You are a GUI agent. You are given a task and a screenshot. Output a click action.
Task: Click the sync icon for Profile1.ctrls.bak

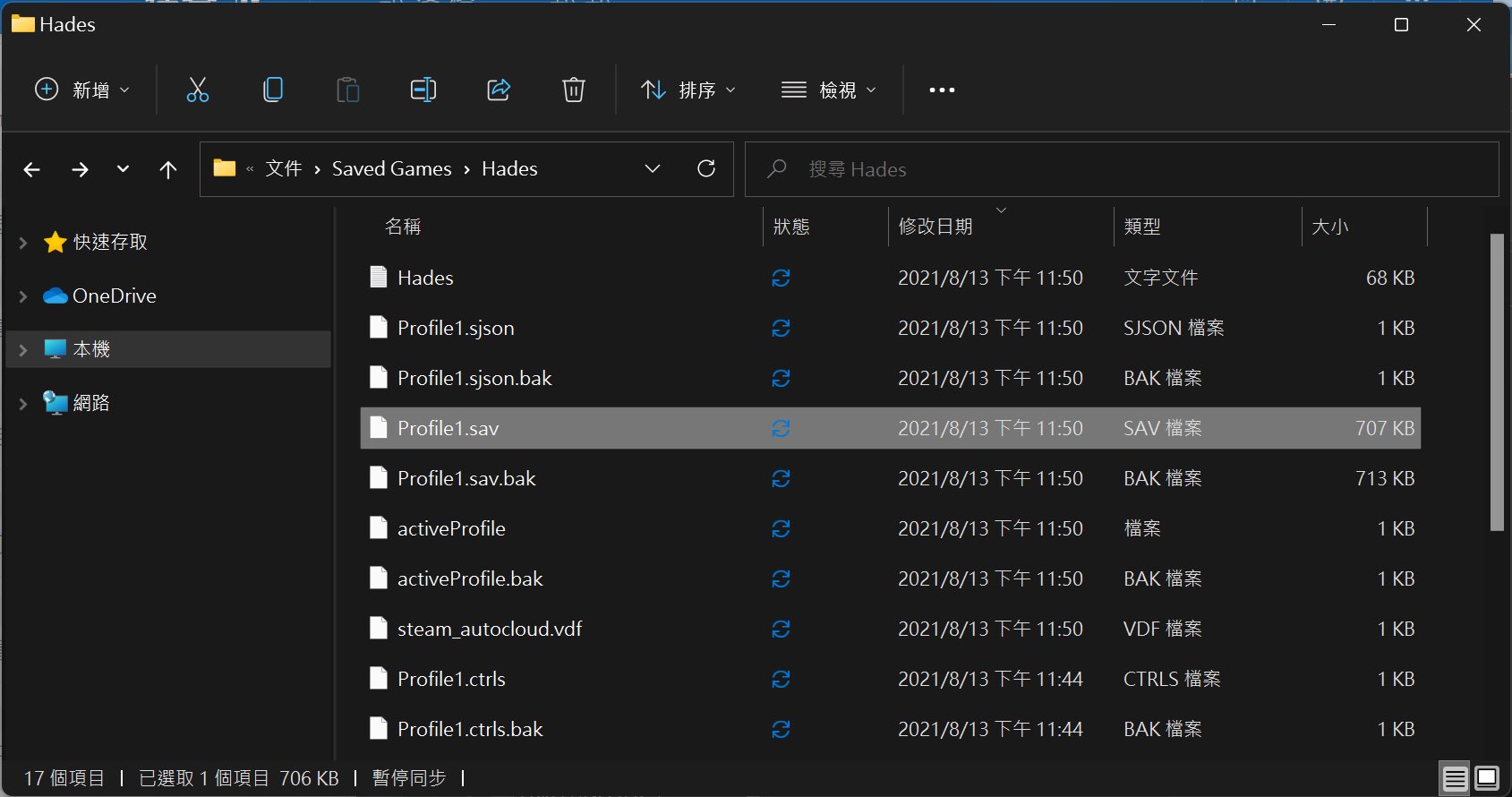[x=781, y=730]
